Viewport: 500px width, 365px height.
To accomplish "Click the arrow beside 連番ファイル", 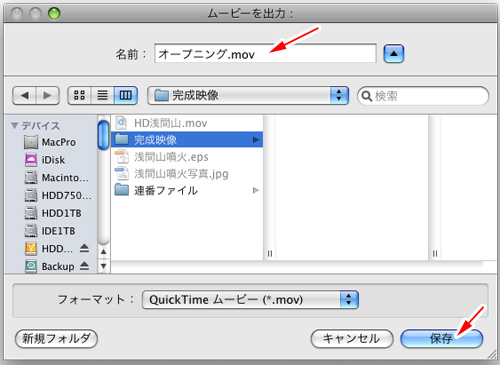I will click(256, 191).
